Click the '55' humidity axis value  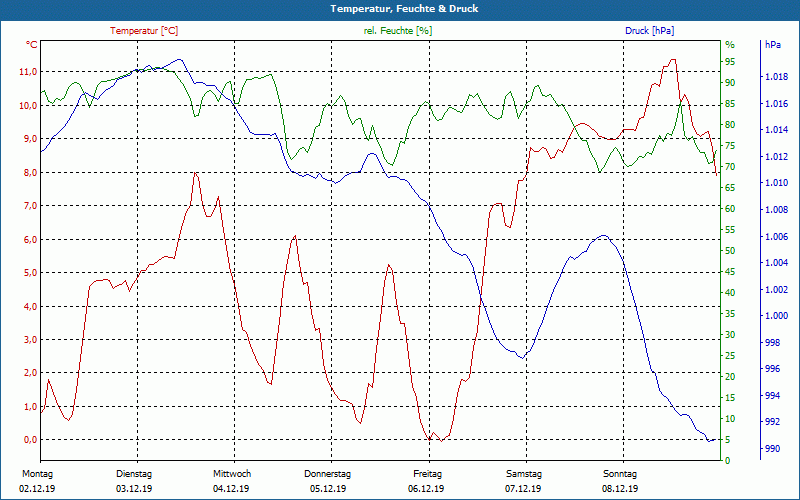[730, 230]
